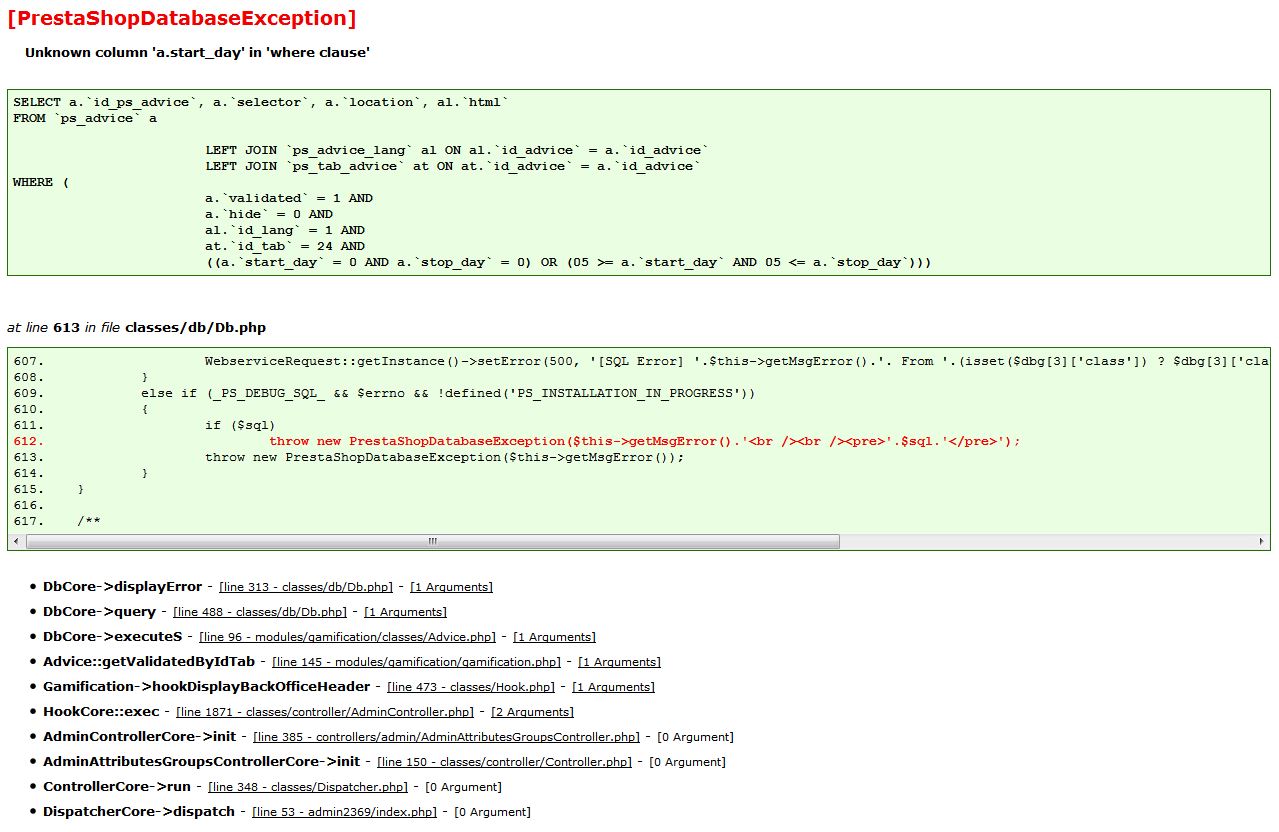Click the start_day/stop_day condition line in SQL
1279x832 pixels.
[569, 262]
